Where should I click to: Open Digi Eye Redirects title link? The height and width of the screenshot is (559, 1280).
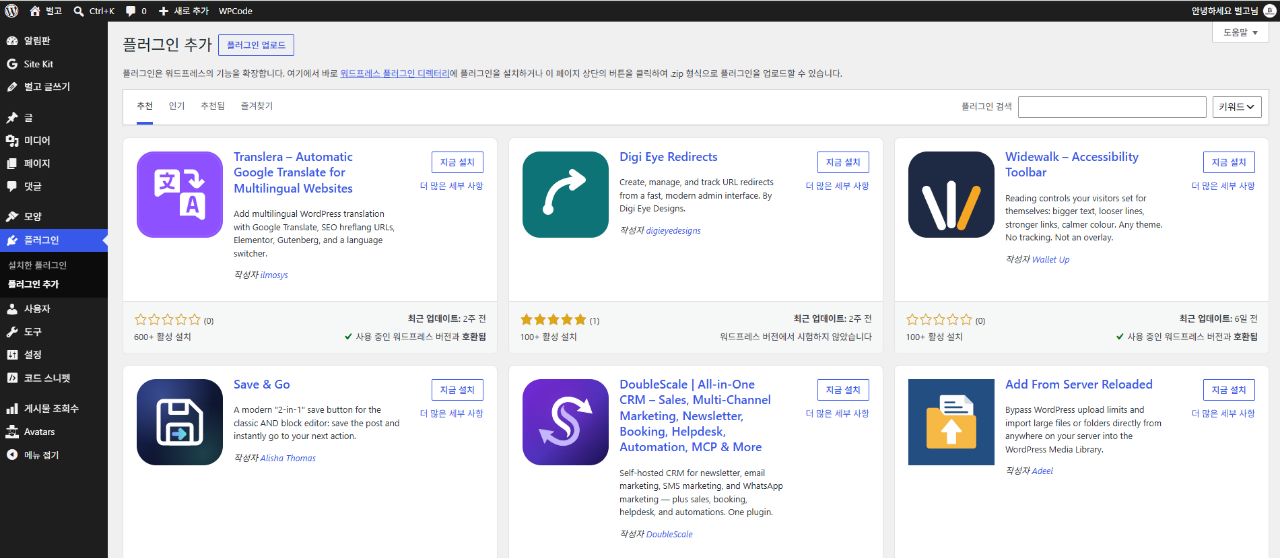click(668, 157)
